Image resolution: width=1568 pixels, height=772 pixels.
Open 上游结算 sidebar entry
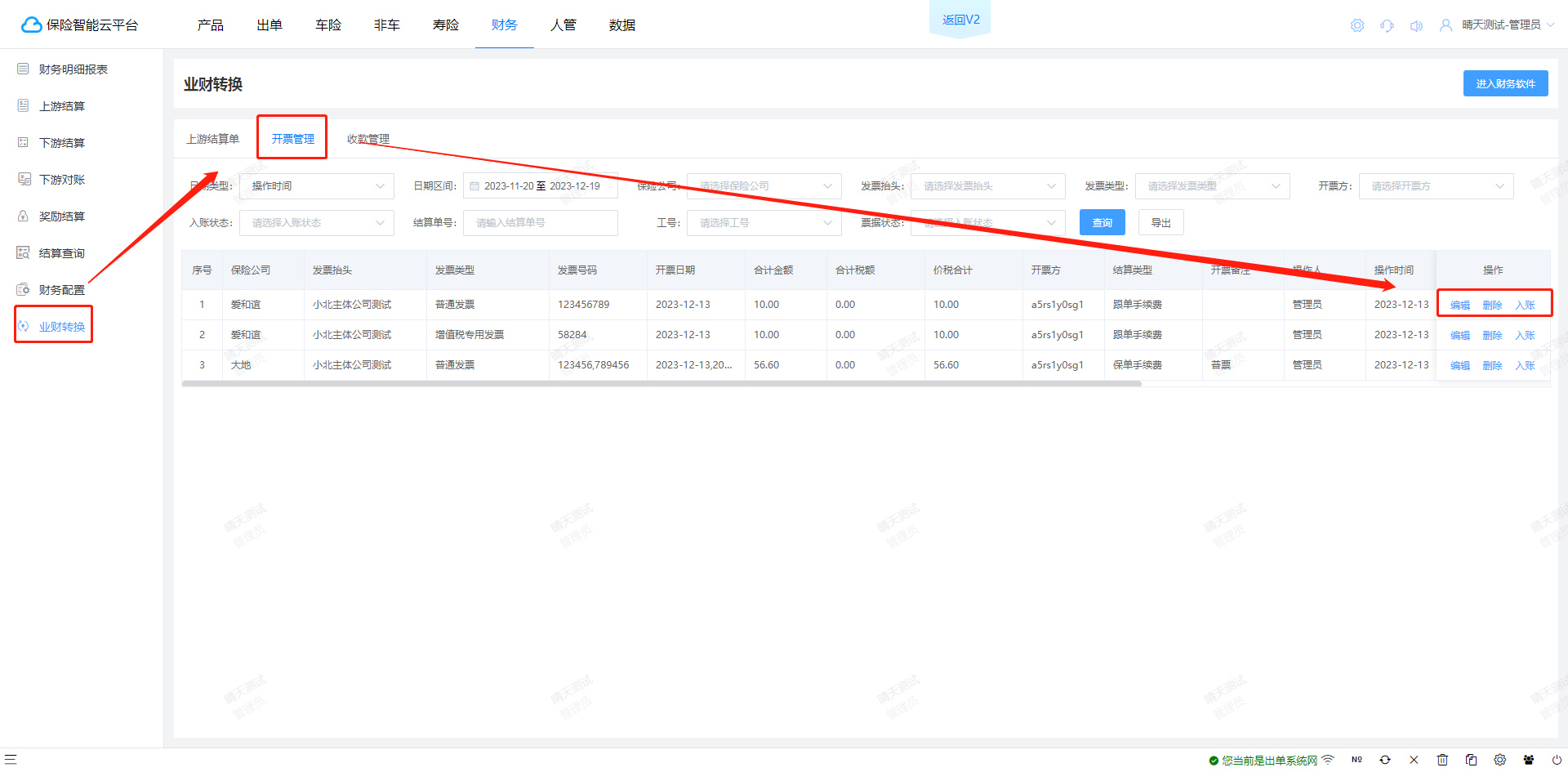62,106
